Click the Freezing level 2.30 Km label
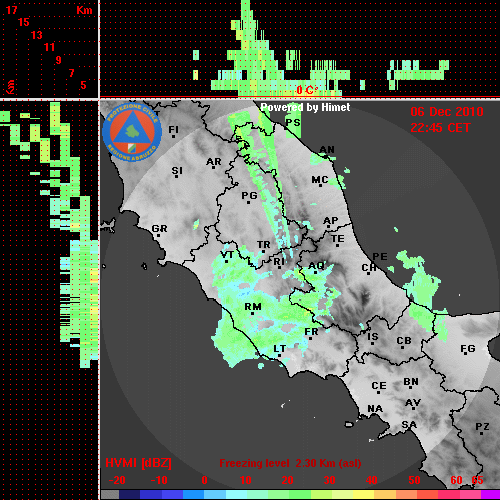Image resolution: width=500 pixels, height=500 pixels. point(290,463)
